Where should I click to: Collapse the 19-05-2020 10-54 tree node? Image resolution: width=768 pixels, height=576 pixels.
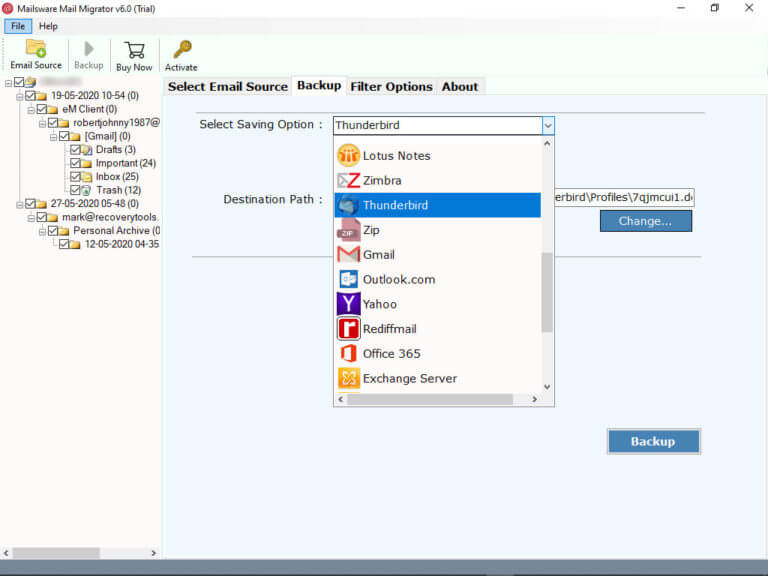coord(20,97)
